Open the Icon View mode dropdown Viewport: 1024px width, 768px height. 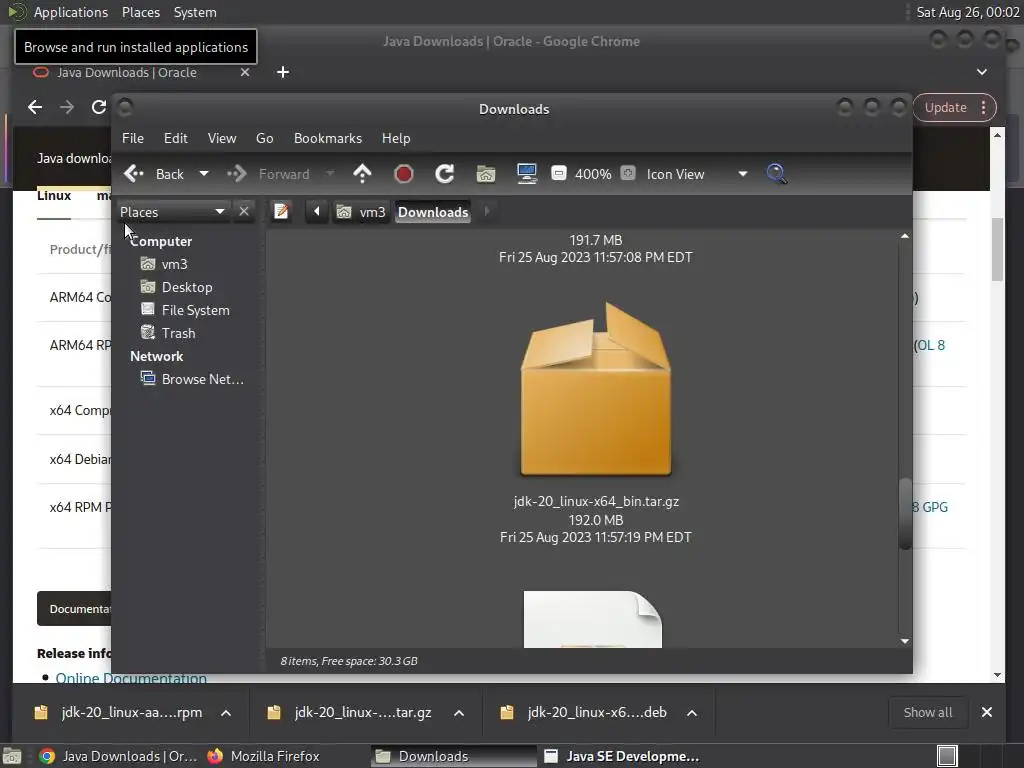[696, 174]
